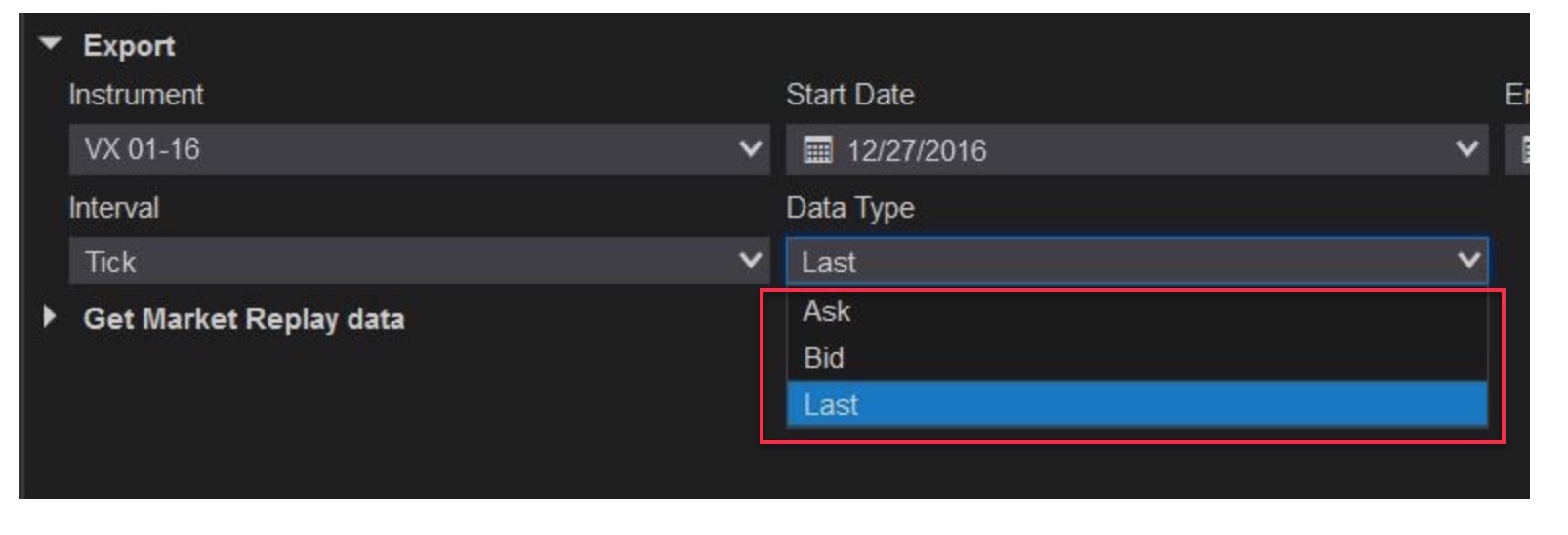Viewport: 1568px width, 535px height.
Task: Open the Start Date picker arrow
Action: 1465,149
